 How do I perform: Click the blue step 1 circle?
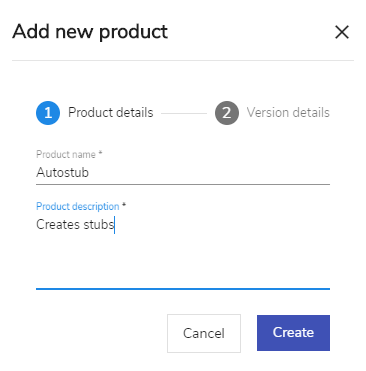coord(48,113)
